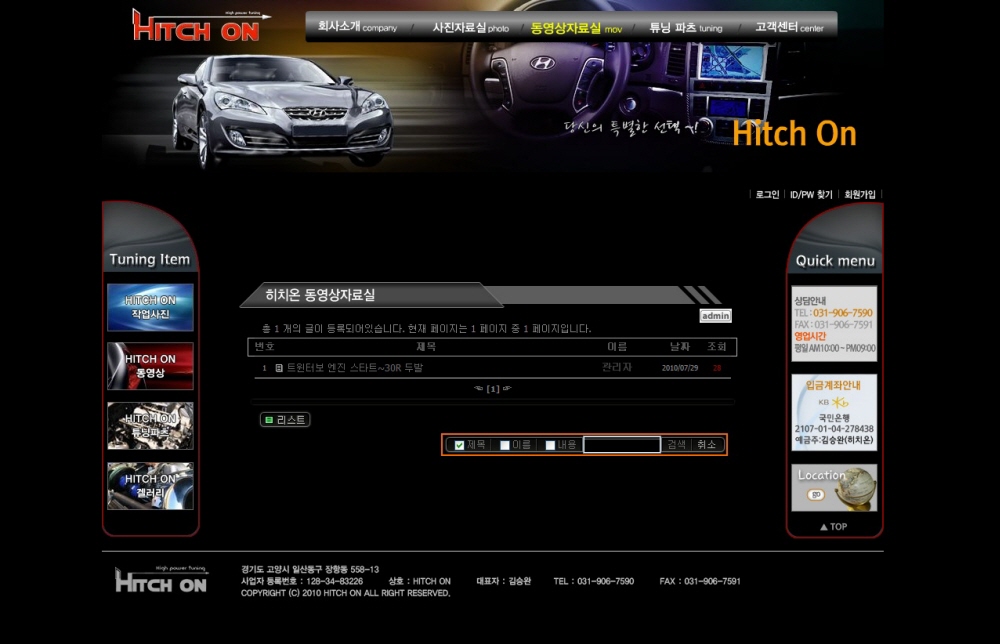This screenshot has height=644, width=1000.
Task: Tick the 내용 search checkbox
Action: tap(550, 445)
